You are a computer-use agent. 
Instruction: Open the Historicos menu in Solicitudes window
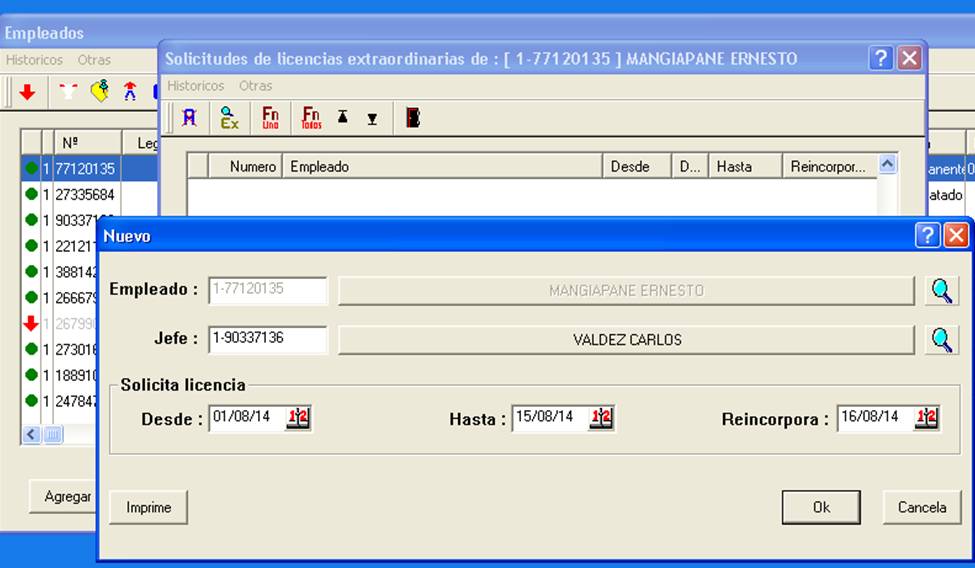[x=195, y=85]
